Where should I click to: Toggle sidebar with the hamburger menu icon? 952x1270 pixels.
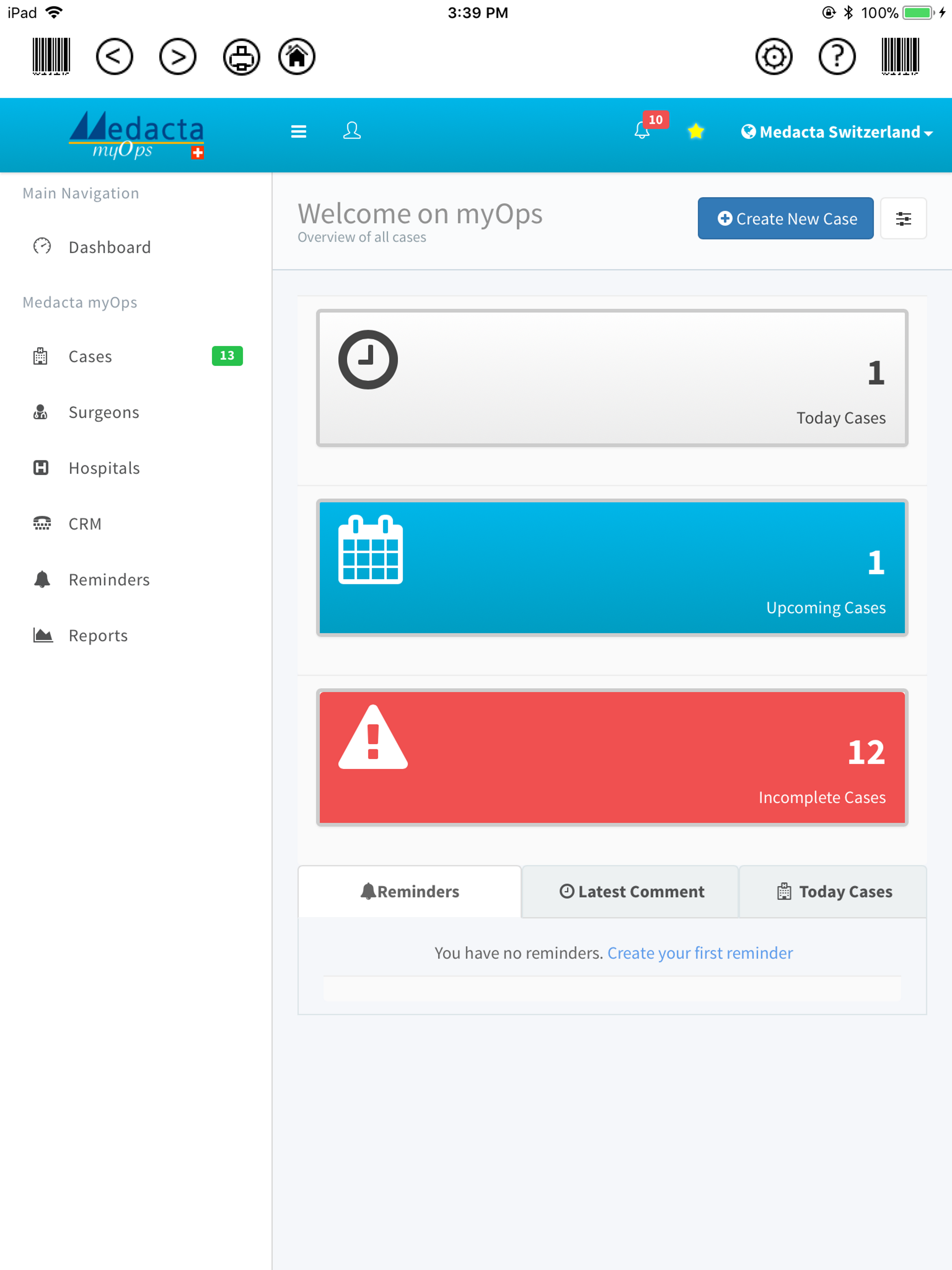(298, 132)
